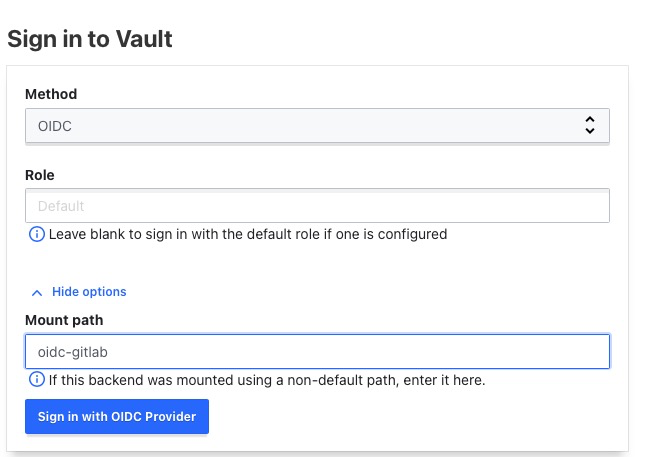Click the word Provider on sign-in button

170,417
